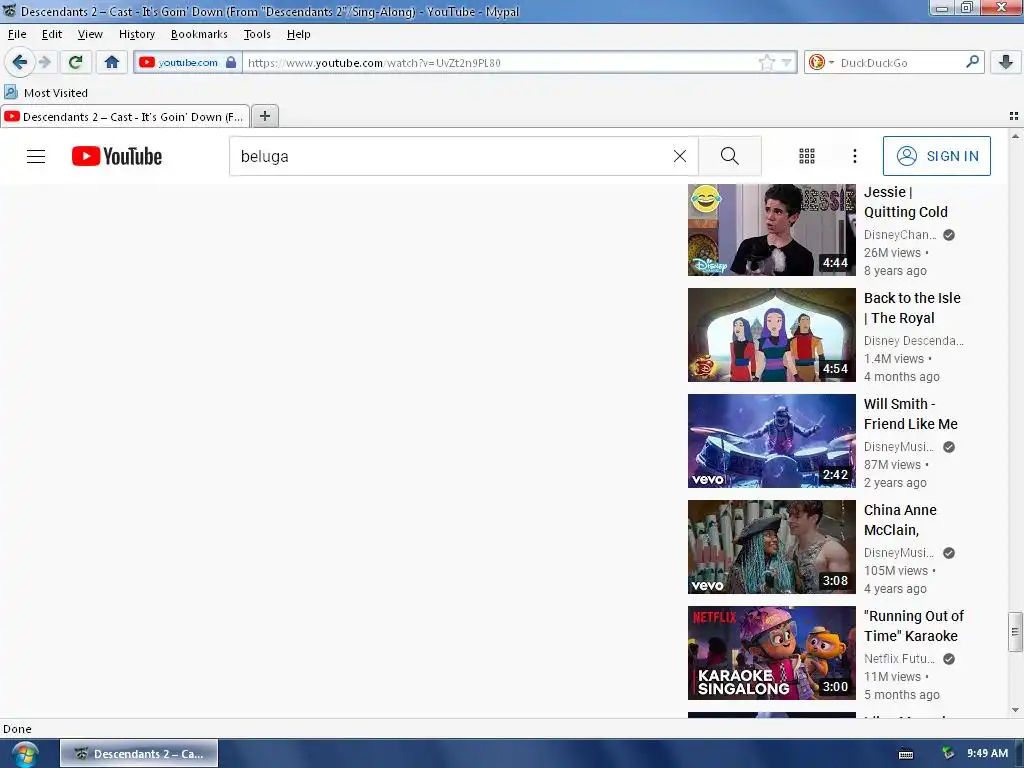Click "Running Out of Time" Karaoke title
The height and width of the screenshot is (768, 1024).
913,626
